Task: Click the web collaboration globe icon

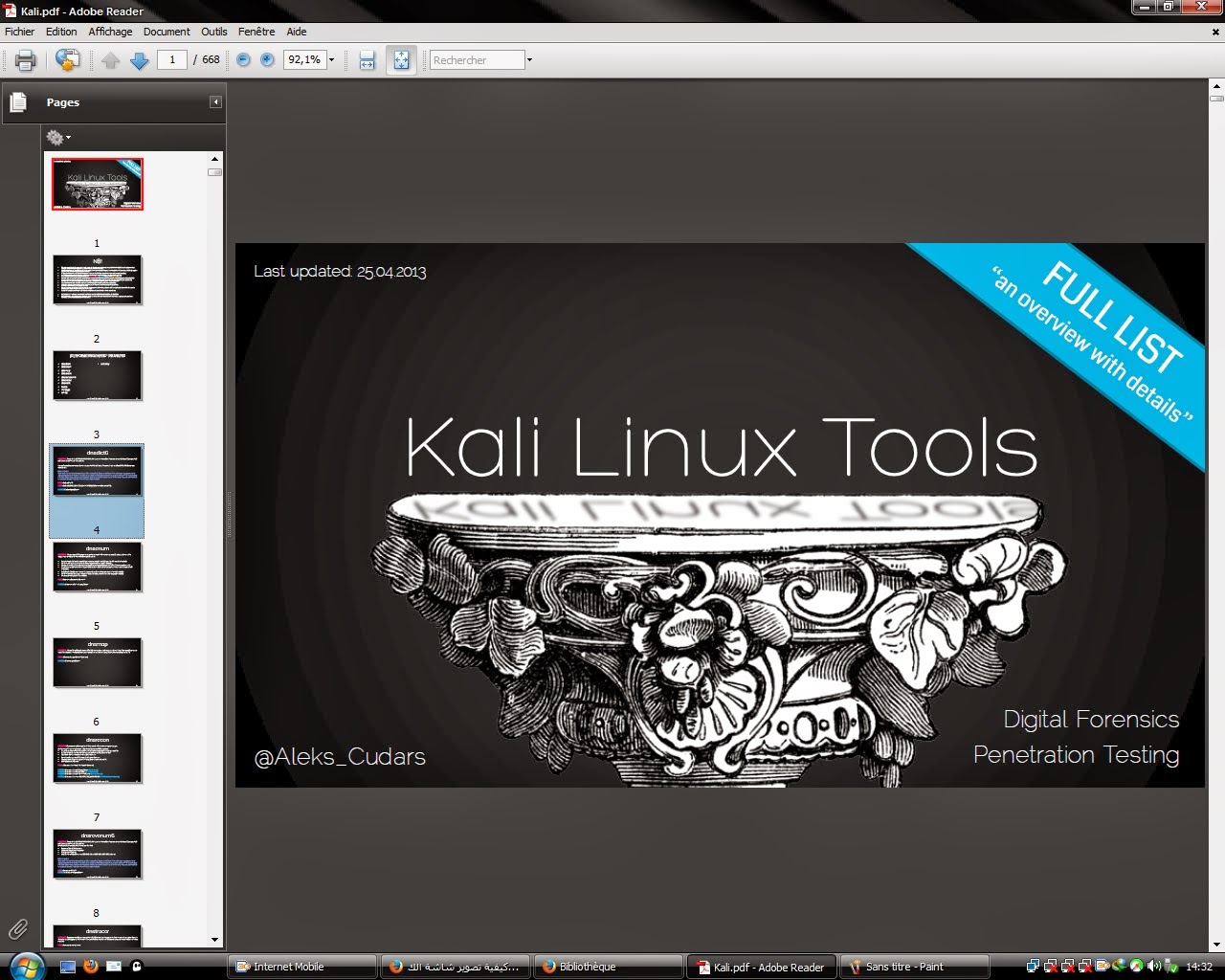Action: [x=67, y=60]
